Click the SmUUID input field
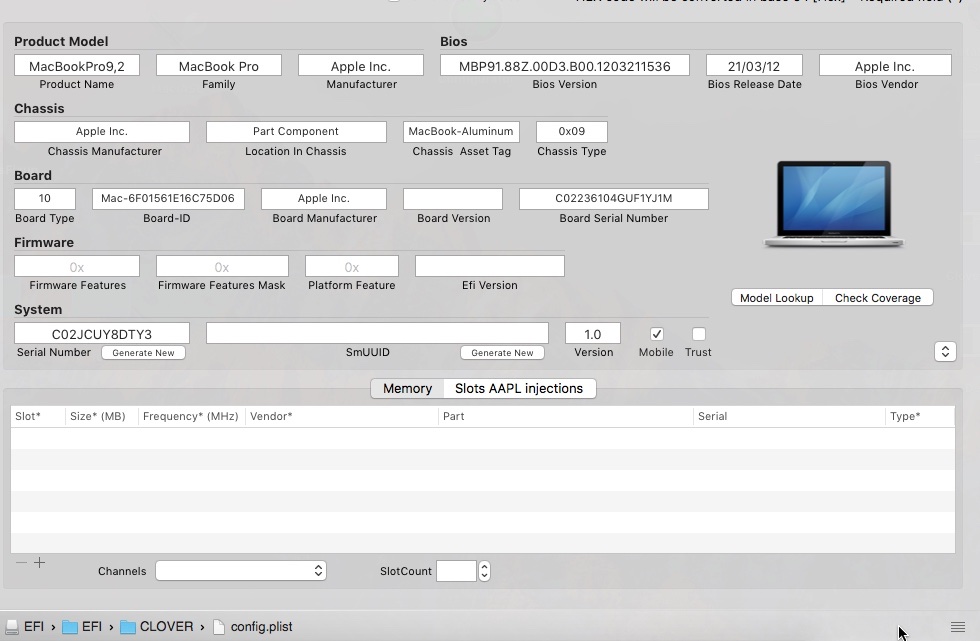This screenshot has height=641, width=980. pyautogui.click(x=378, y=333)
